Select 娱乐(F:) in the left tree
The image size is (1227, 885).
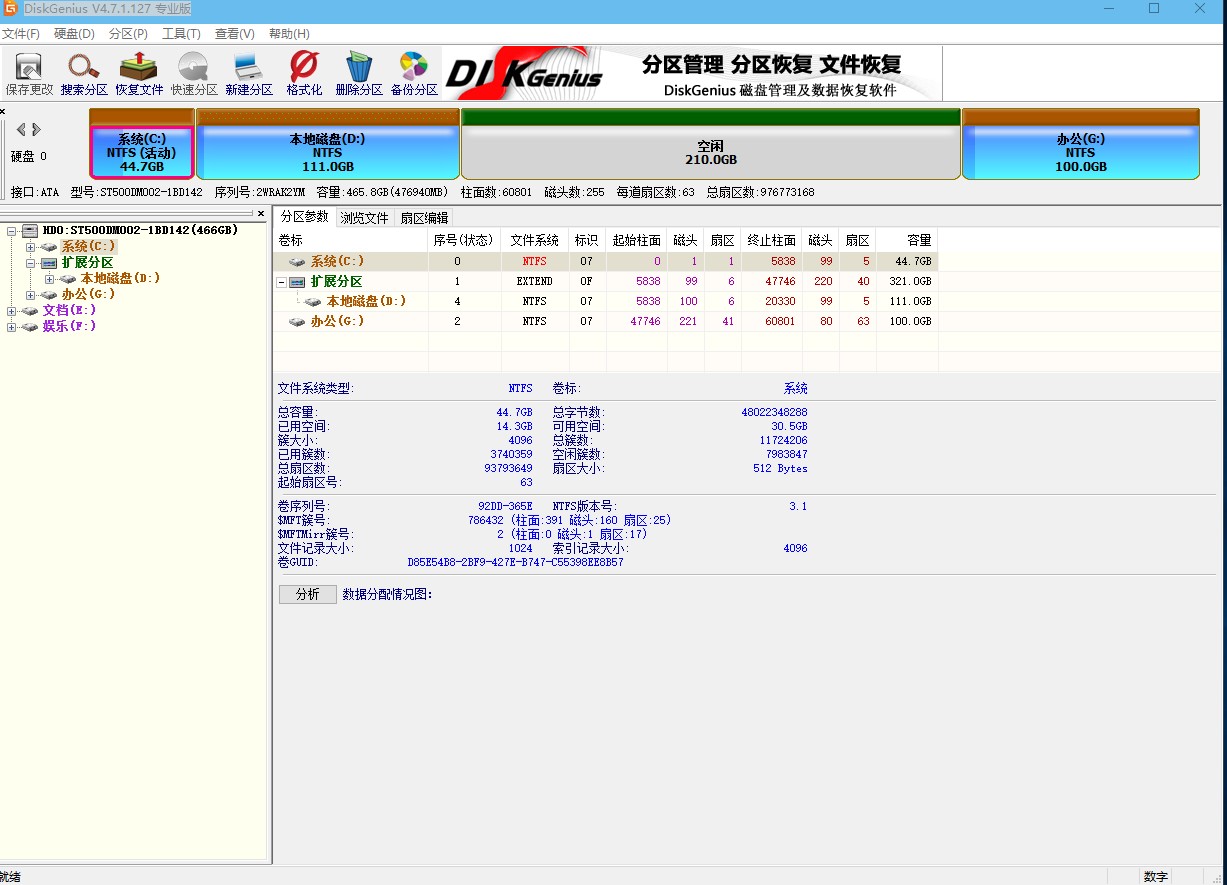click(69, 326)
